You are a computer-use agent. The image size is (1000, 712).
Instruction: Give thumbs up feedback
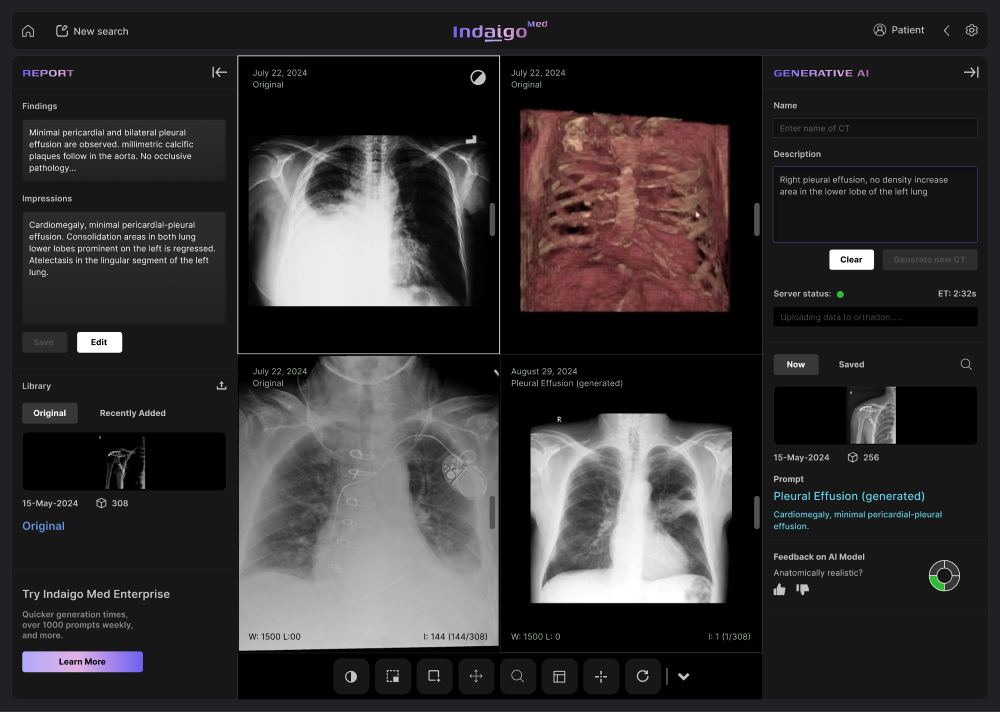(x=779, y=590)
